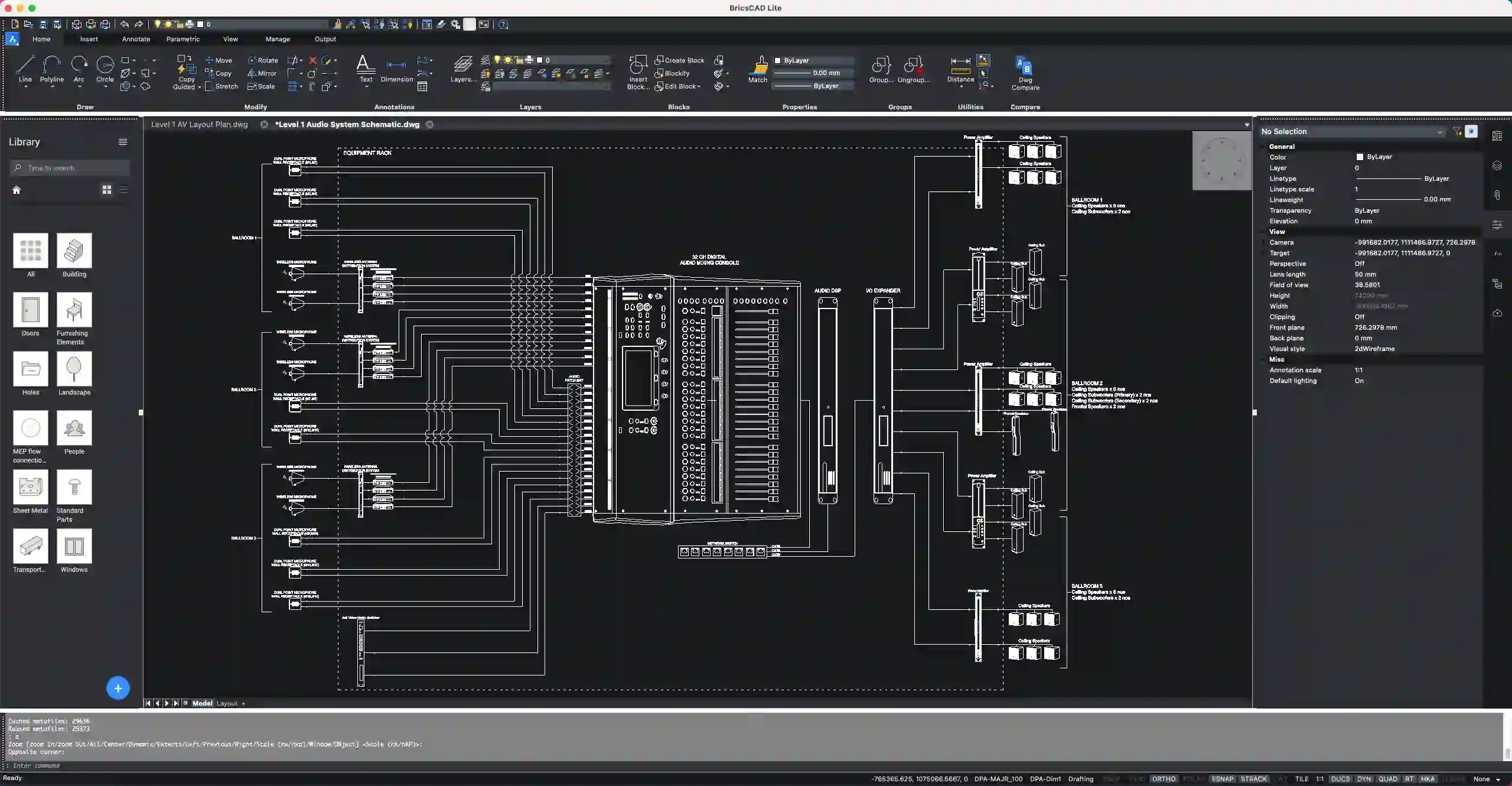The image size is (1512, 786).
Task: Toggle ORTHO mode in the status bar
Action: click(x=1163, y=779)
